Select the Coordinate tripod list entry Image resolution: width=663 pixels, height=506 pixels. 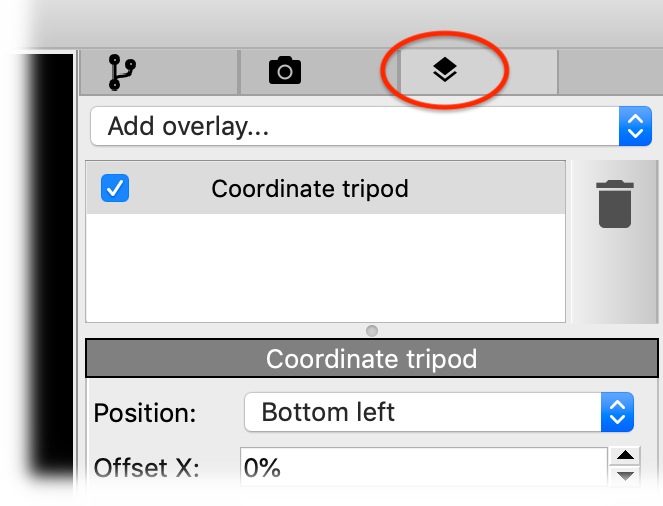[310, 188]
